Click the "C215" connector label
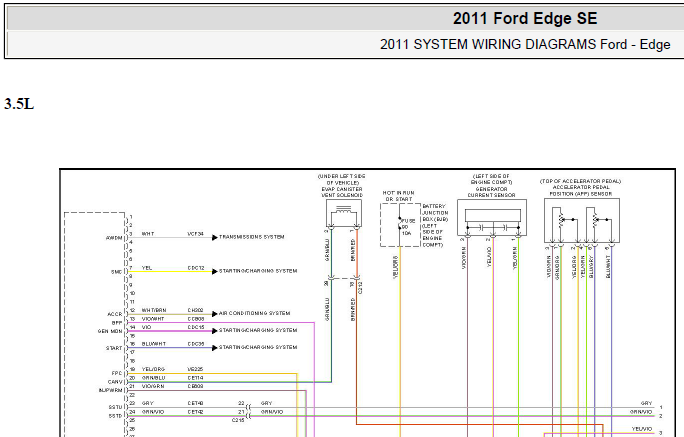The height and width of the screenshot is (437, 684). coord(238,420)
